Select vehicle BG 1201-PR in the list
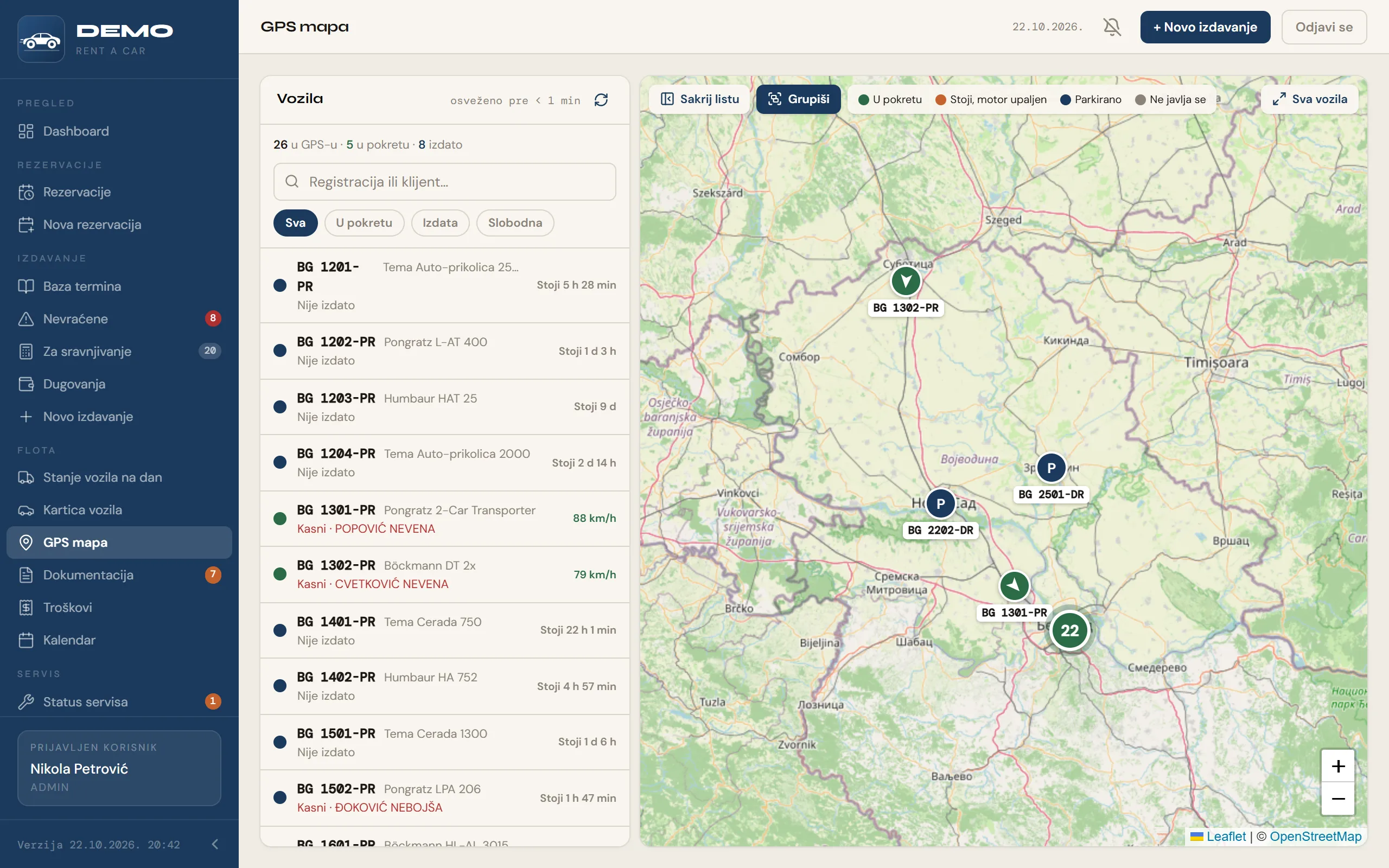 (445, 285)
